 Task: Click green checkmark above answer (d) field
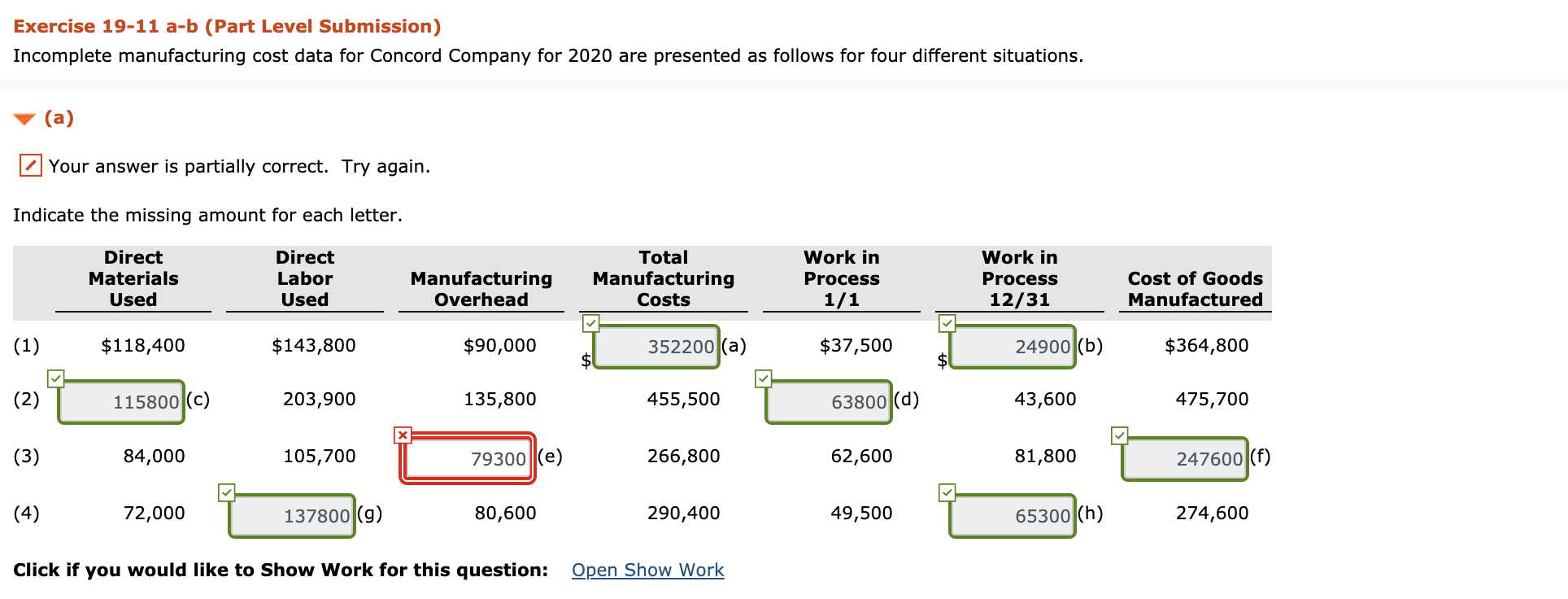coord(763,378)
